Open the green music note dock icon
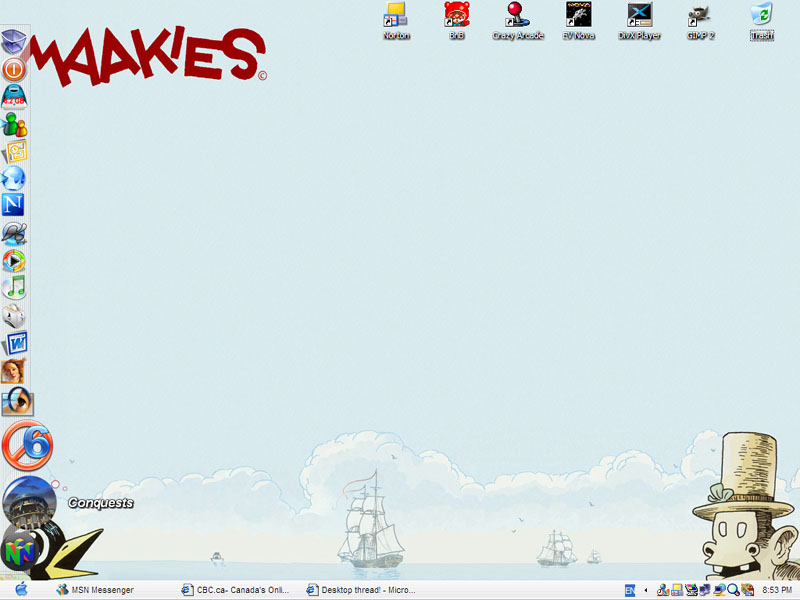The image size is (800, 600). pos(14,288)
